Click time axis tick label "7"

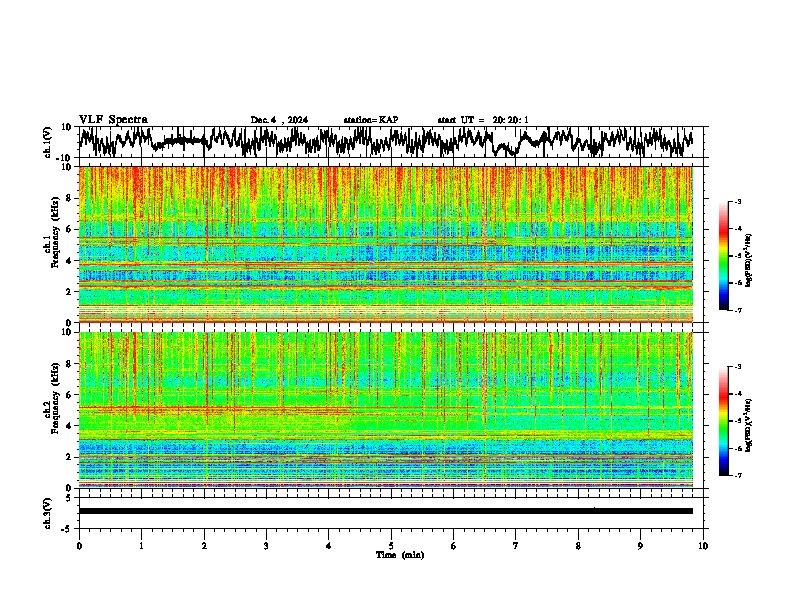click(516, 546)
